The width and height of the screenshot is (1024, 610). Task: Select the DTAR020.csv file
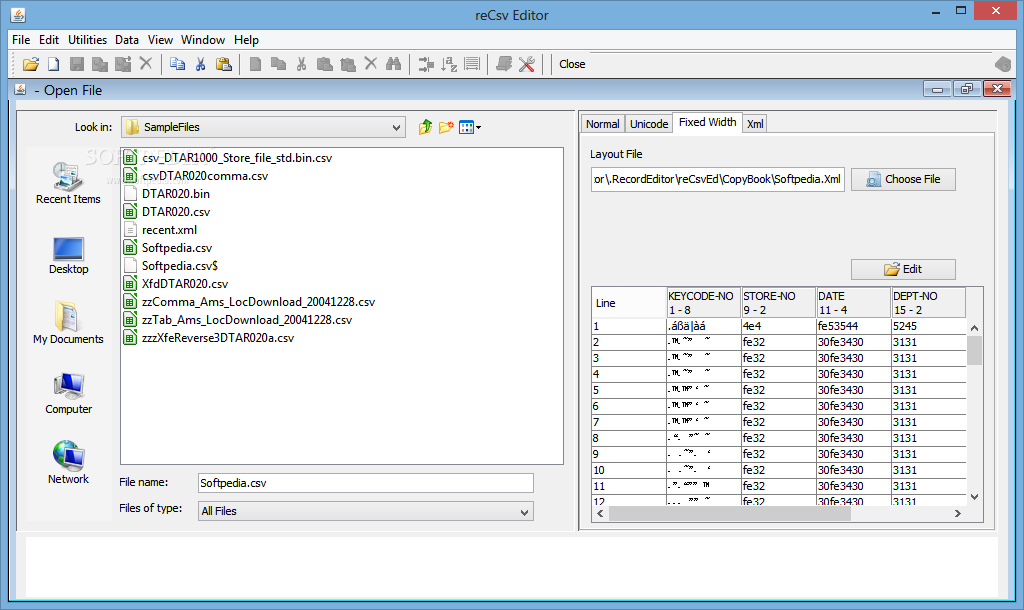[x=176, y=212]
